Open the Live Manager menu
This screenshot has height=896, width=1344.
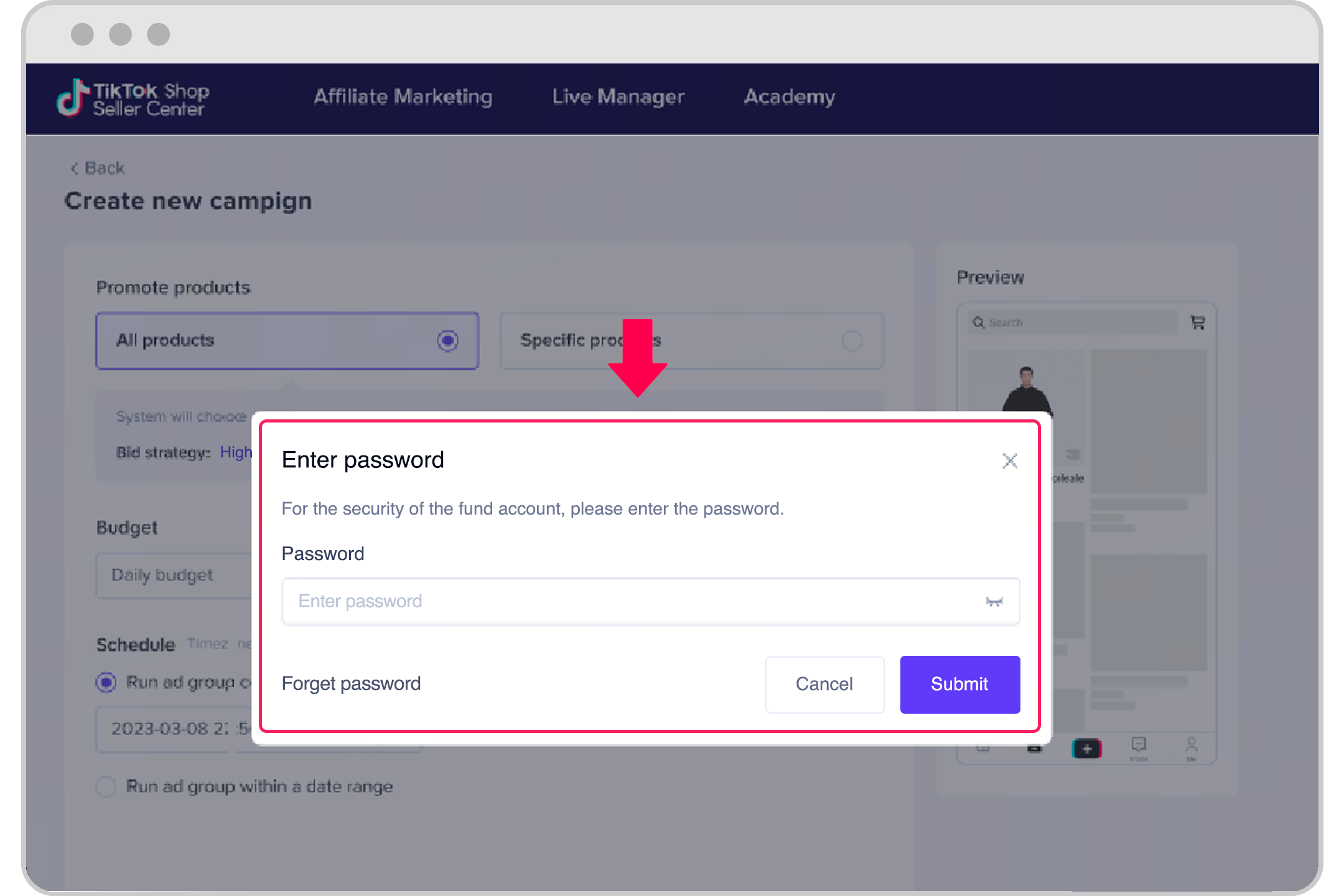(x=618, y=97)
